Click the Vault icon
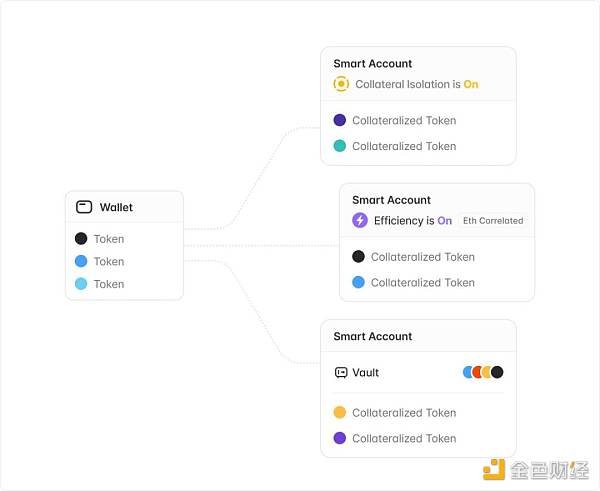Image resolution: width=600 pixels, height=491 pixels. point(341,373)
